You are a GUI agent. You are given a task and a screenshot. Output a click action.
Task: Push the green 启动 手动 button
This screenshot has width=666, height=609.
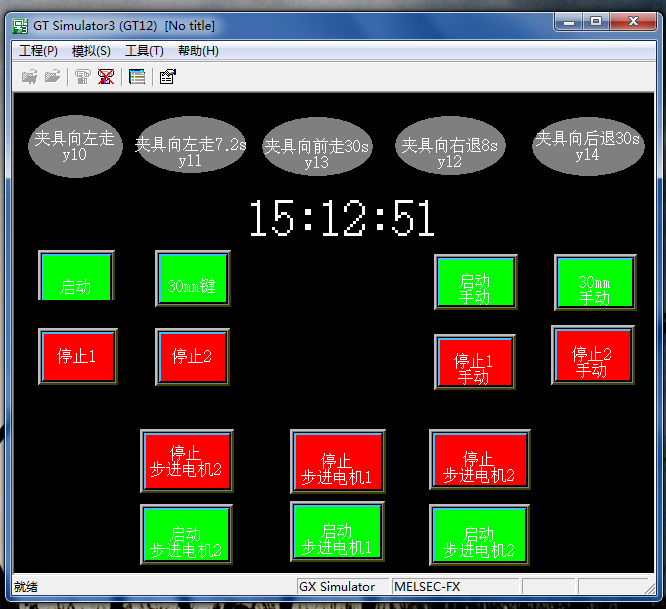(476, 282)
